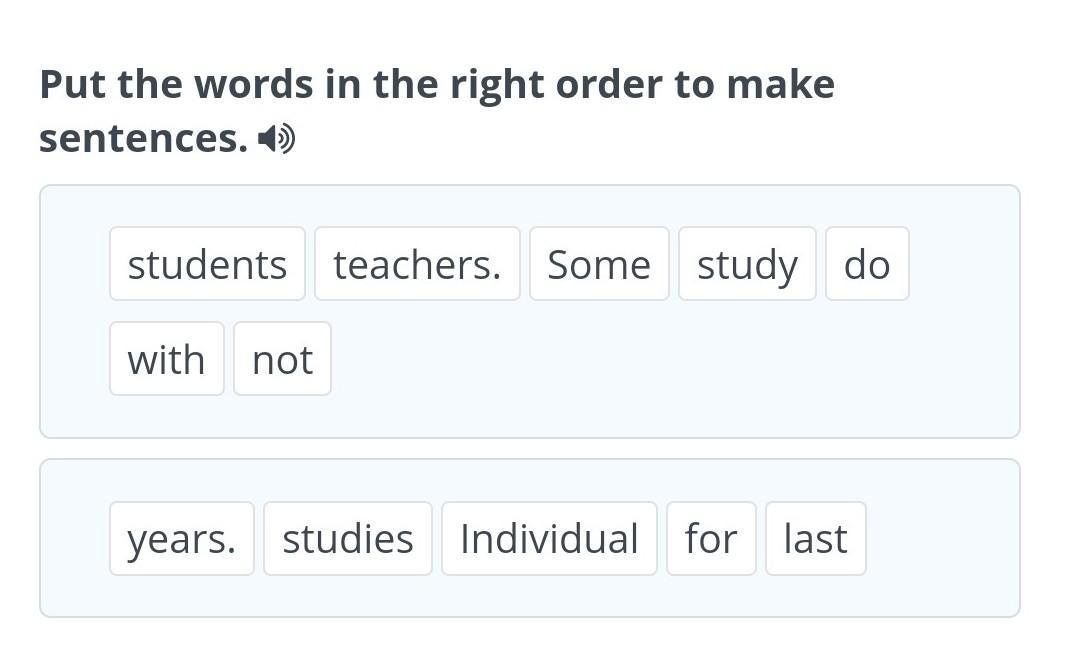Click the "study" word tile

point(747,264)
